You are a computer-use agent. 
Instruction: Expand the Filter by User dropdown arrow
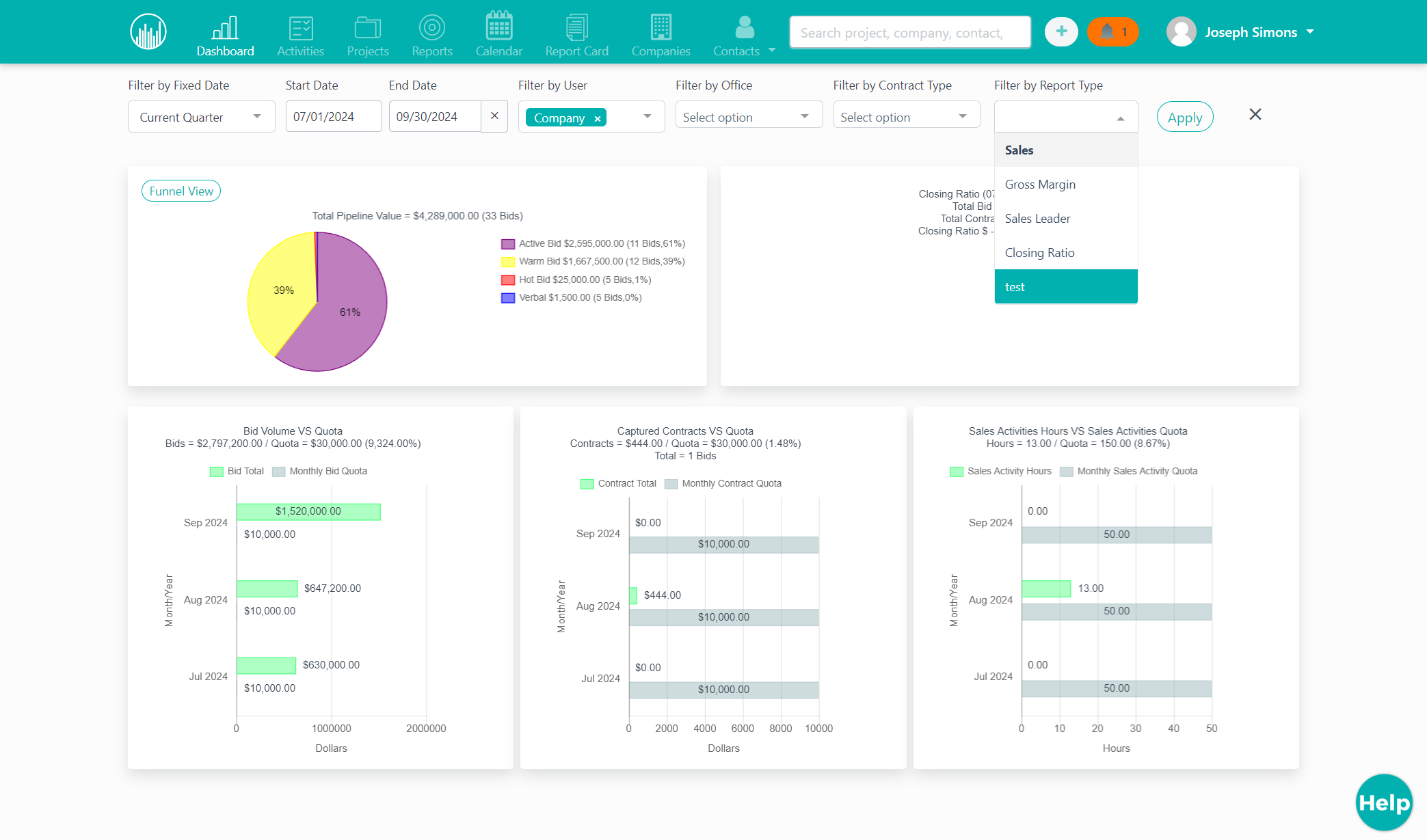(648, 116)
